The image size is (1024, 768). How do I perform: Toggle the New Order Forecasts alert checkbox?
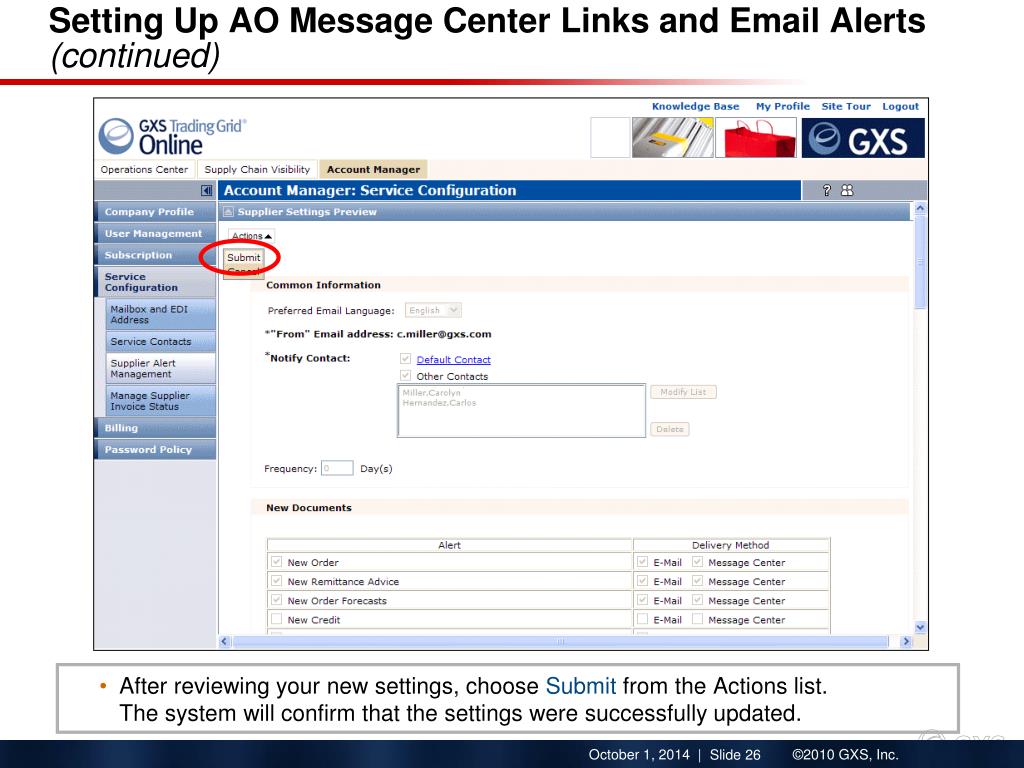276,600
